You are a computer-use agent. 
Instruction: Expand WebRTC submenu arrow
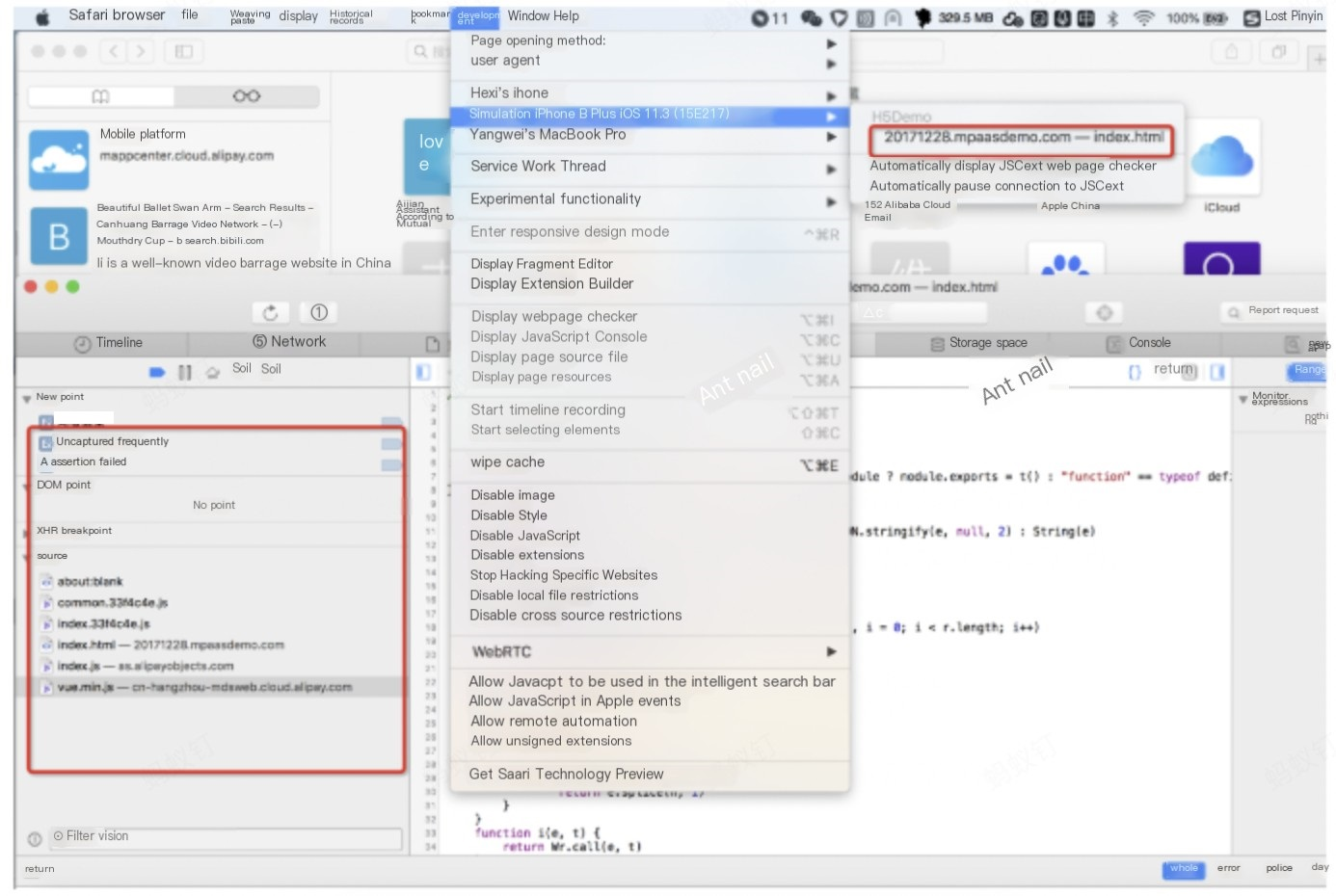click(831, 652)
